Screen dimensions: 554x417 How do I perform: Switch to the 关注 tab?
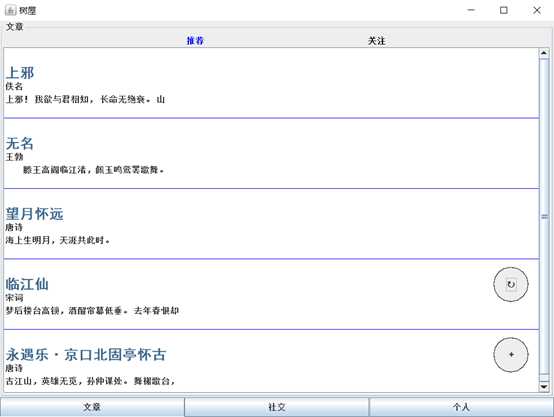coord(376,41)
